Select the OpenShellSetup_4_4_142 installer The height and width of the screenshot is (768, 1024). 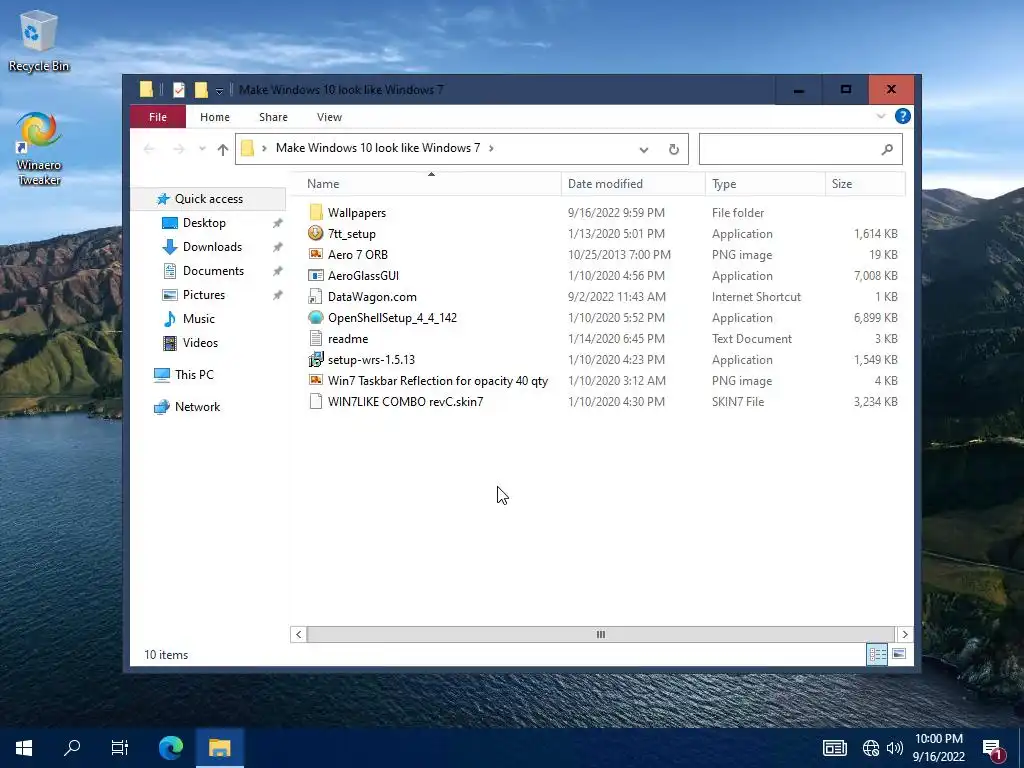coord(392,318)
